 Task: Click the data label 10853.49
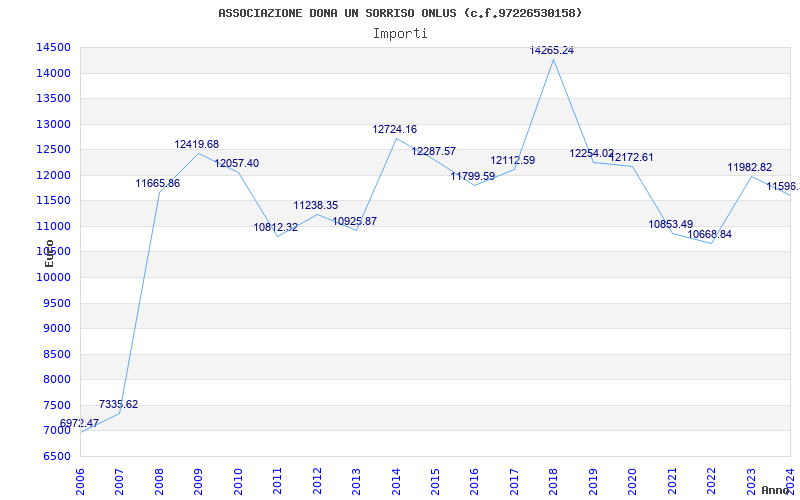click(x=671, y=224)
